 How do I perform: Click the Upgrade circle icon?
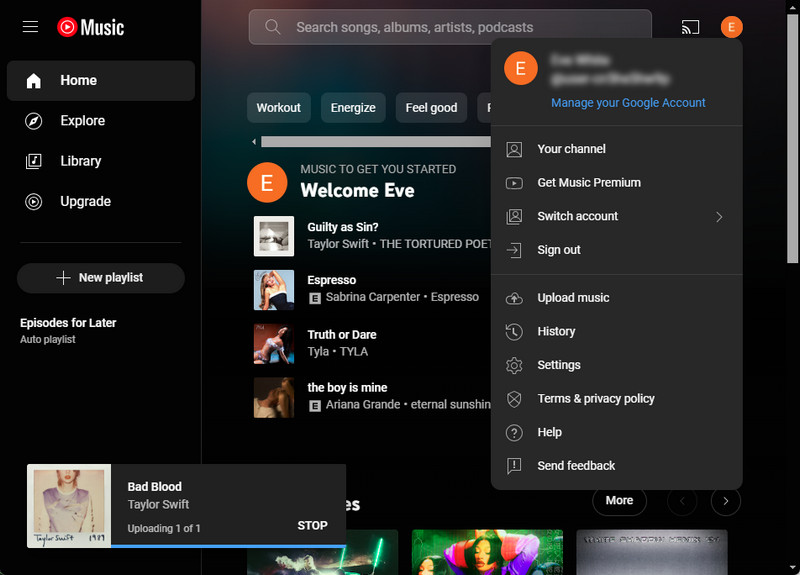[x=34, y=202]
